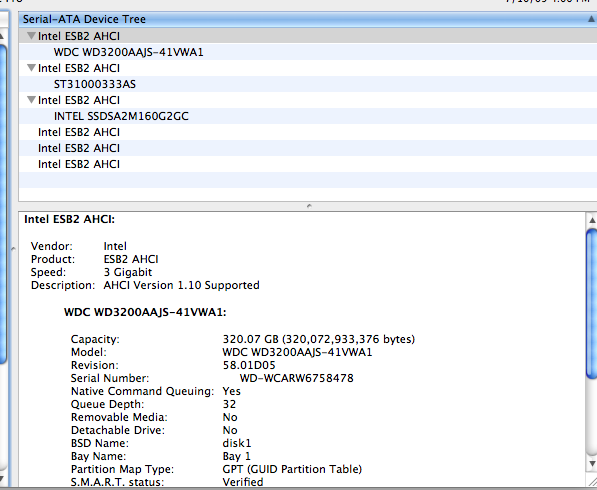Select the last Intel ESB2 AHCI row
Image resolution: width=597 pixels, height=490 pixels.
pyautogui.click(x=308, y=164)
